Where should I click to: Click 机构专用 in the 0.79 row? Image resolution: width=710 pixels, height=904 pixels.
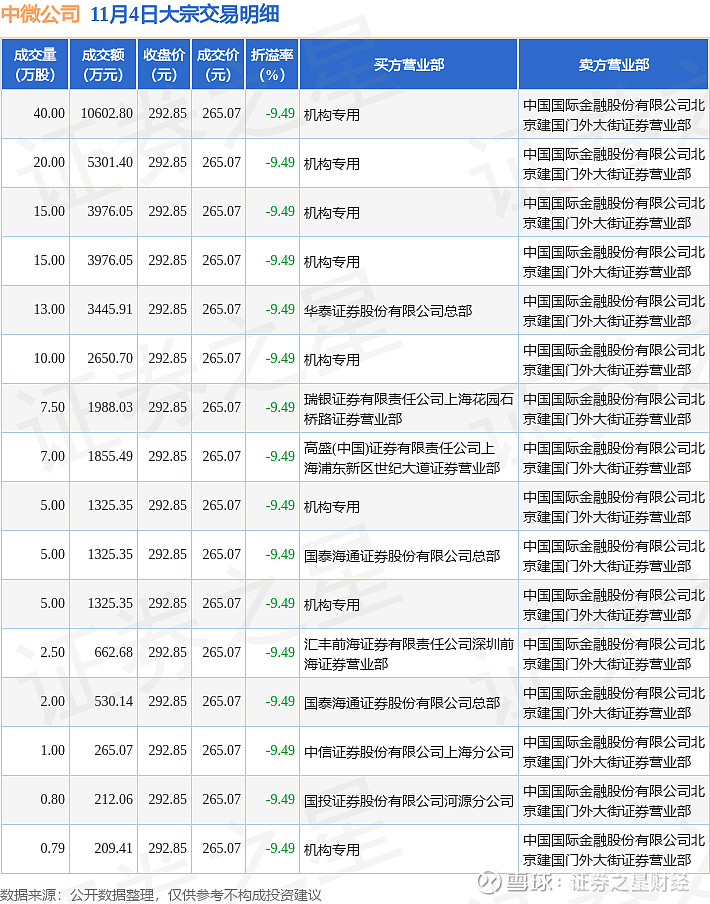tap(332, 850)
